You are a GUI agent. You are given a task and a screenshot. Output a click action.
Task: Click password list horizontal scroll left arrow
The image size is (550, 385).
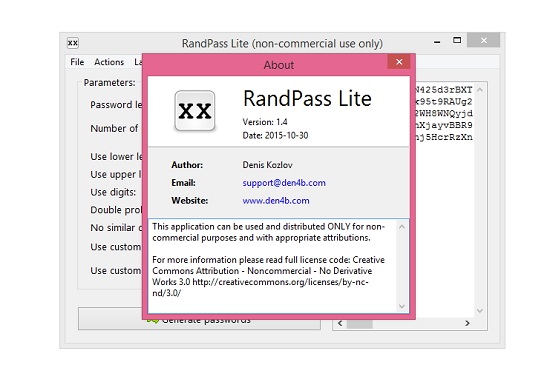[x=340, y=323]
